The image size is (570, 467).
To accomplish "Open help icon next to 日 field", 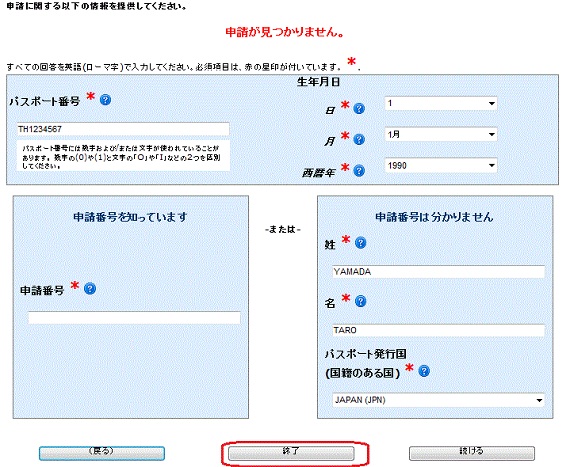I will [x=359, y=108].
